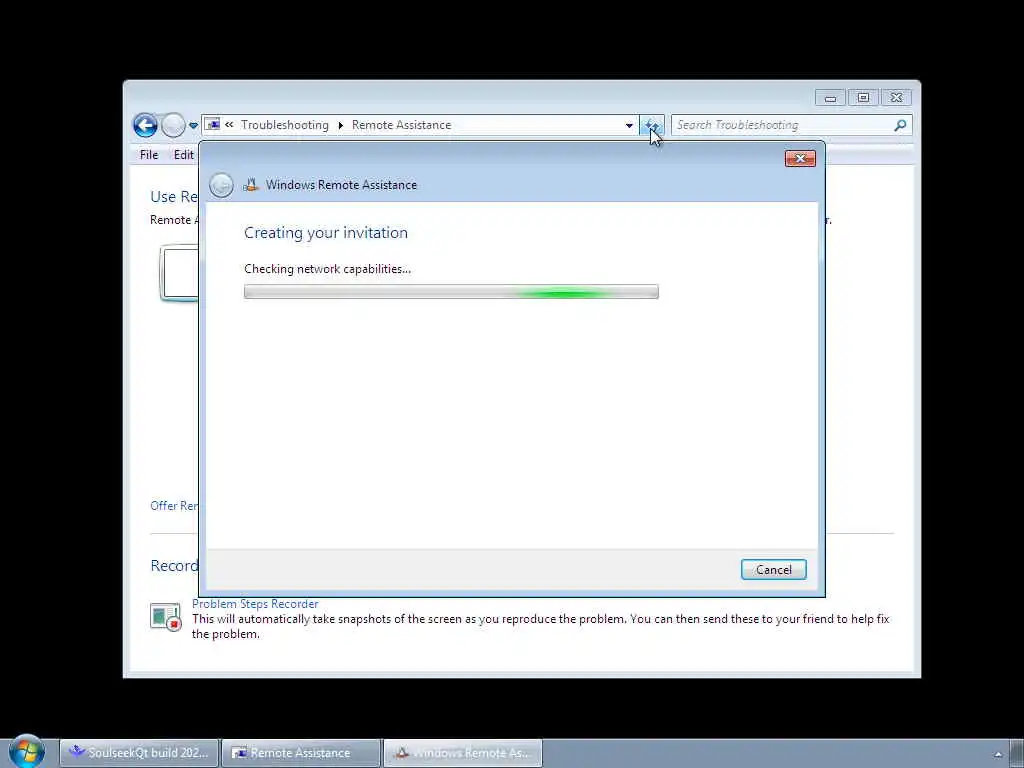Close the Troubleshooting window

[x=897, y=98]
